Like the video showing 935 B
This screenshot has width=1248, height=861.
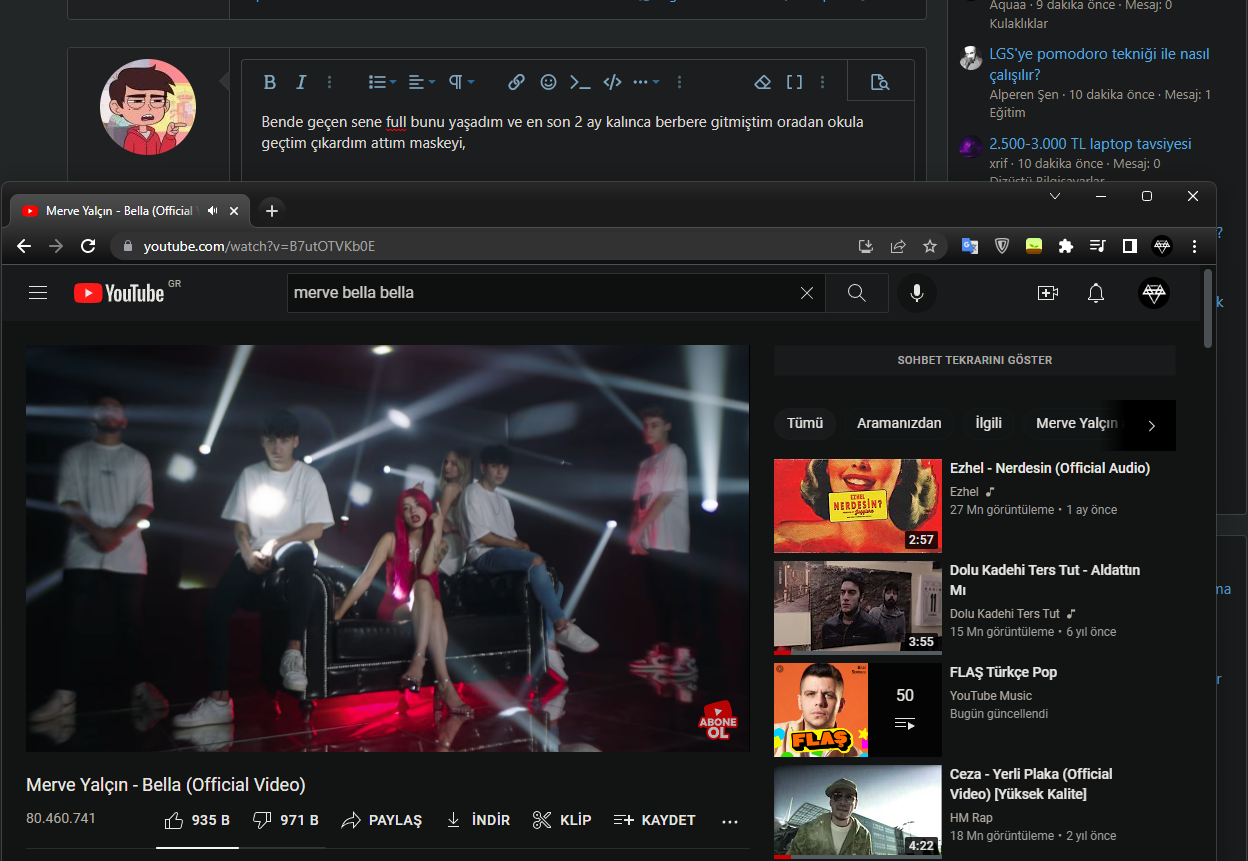(197, 820)
